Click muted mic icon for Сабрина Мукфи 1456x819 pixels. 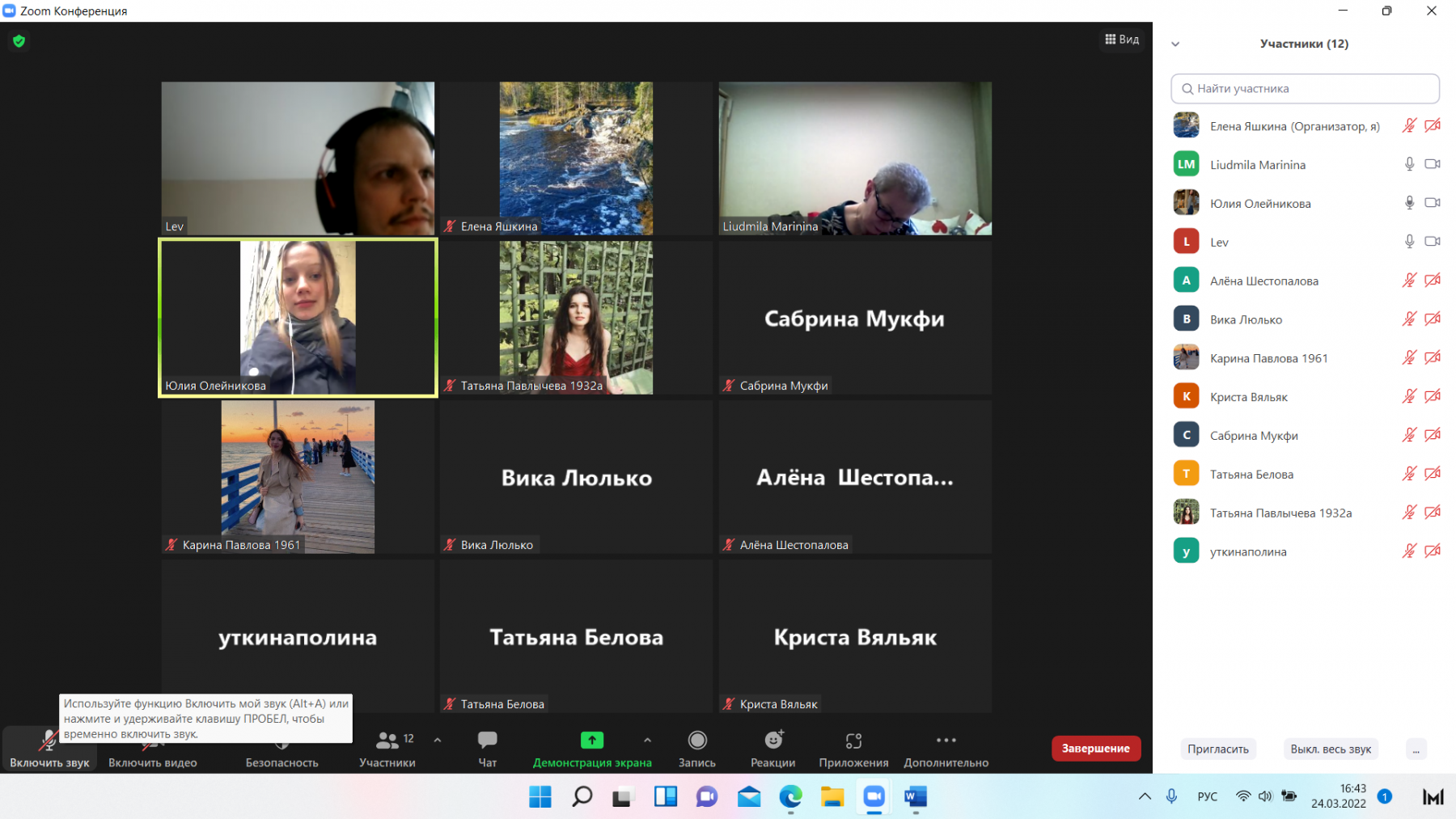pos(1409,435)
